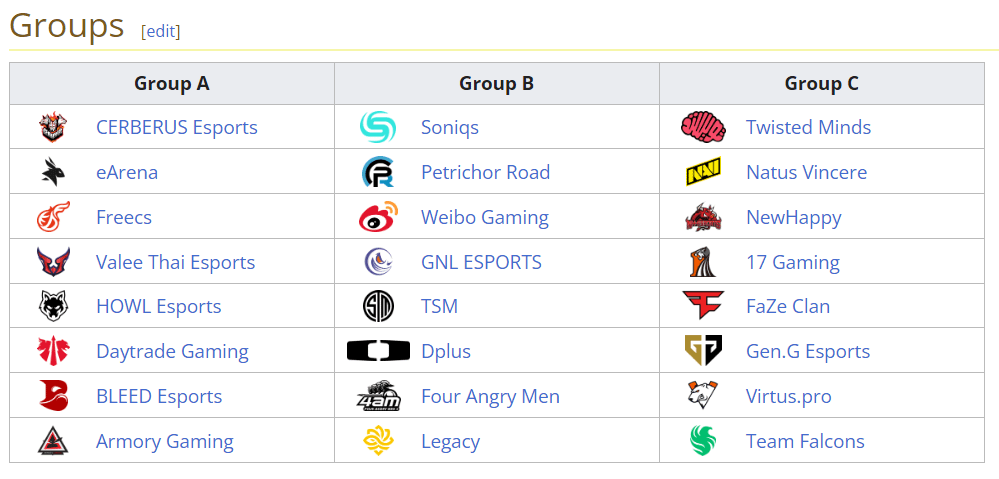Click the CERBERUS Esports team logo
This screenshot has width=999, height=479.
pyautogui.click(x=53, y=127)
